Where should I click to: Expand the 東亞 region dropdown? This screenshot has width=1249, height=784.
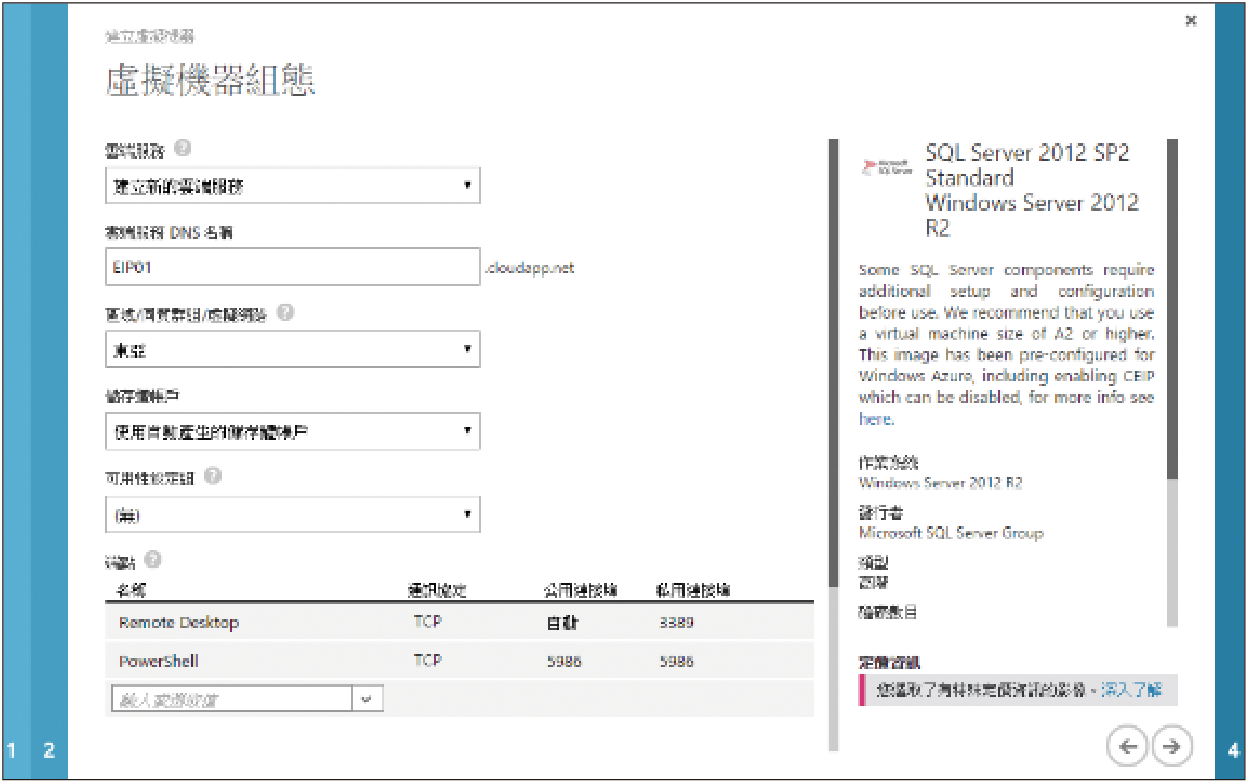point(293,350)
